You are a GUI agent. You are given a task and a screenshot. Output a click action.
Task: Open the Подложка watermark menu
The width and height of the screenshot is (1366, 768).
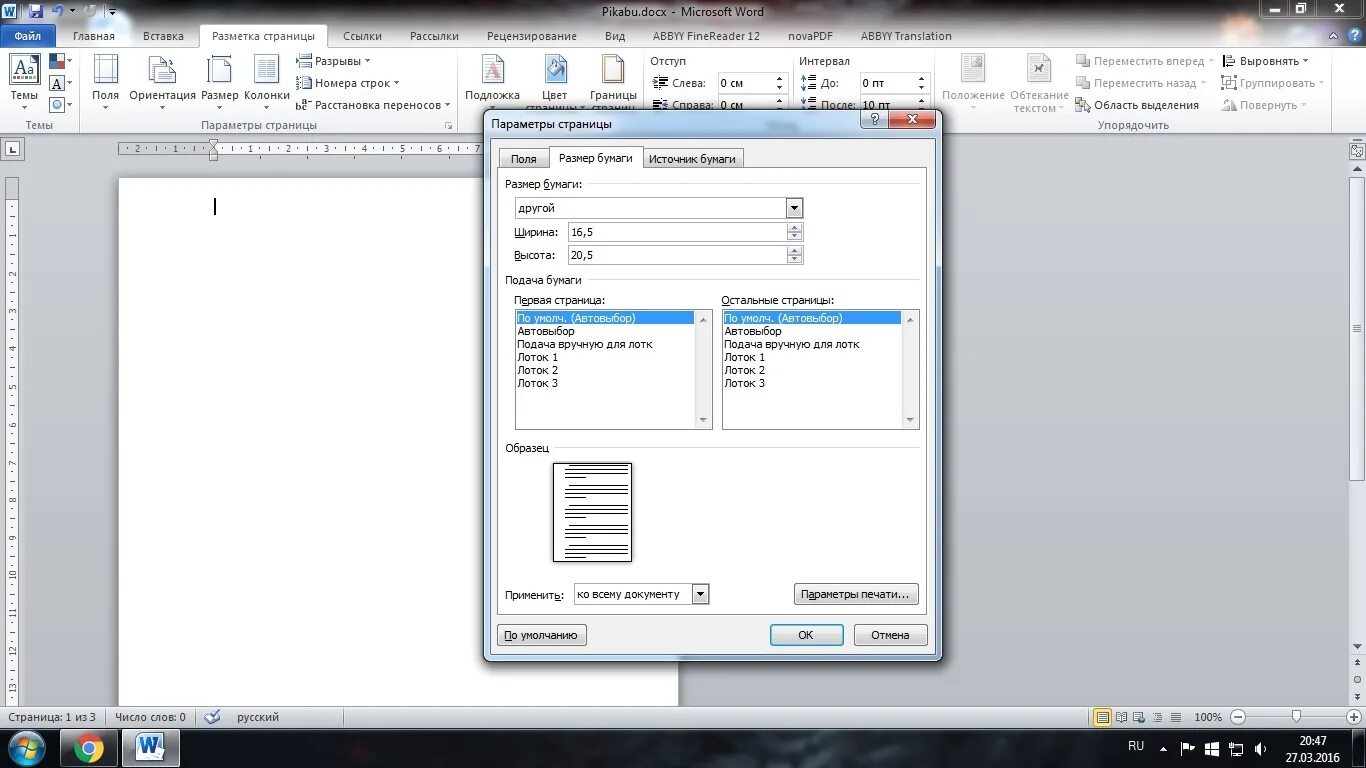click(x=492, y=83)
